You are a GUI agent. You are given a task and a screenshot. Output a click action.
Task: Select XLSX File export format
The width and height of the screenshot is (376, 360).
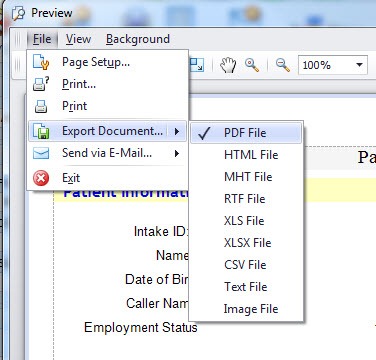point(246,243)
